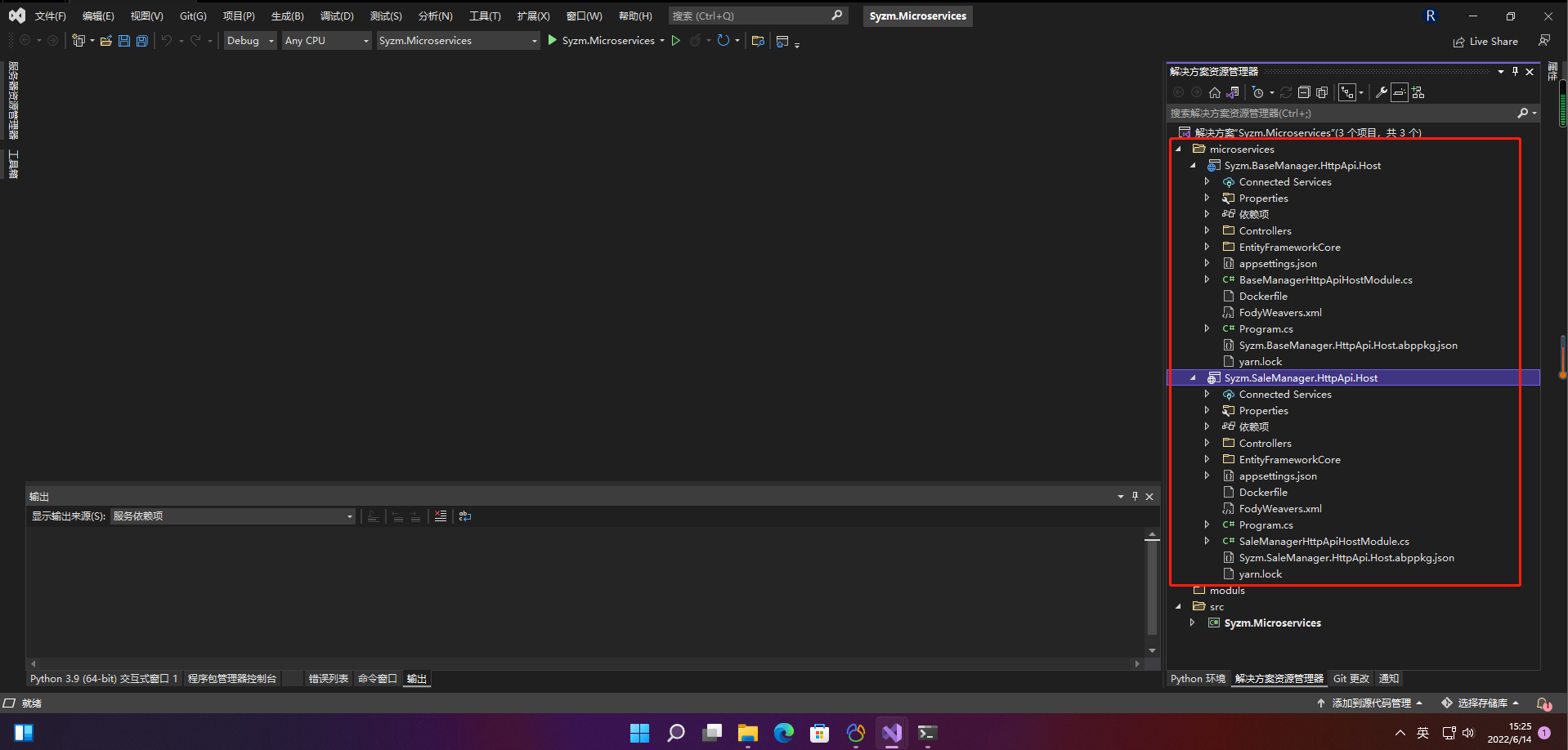This screenshot has width=1568, height=750.
Task: Open the 扩展(X) menu
Action: [x=533, y=16]
